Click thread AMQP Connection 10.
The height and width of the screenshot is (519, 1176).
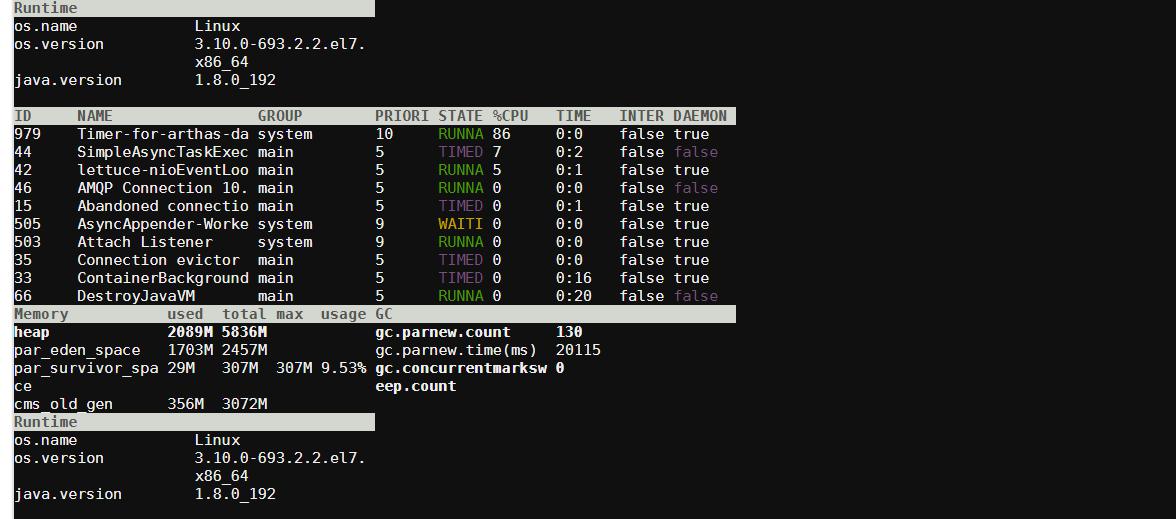163,188
